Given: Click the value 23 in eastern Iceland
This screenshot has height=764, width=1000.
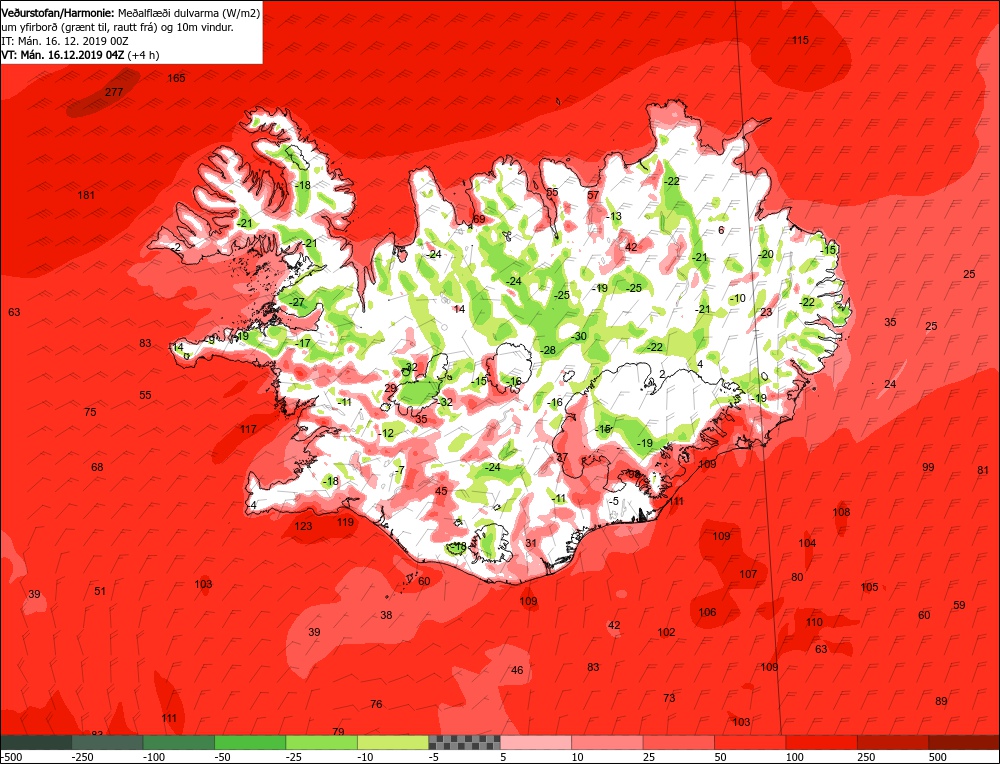Looking at the screenshot, I should (766, 312).
